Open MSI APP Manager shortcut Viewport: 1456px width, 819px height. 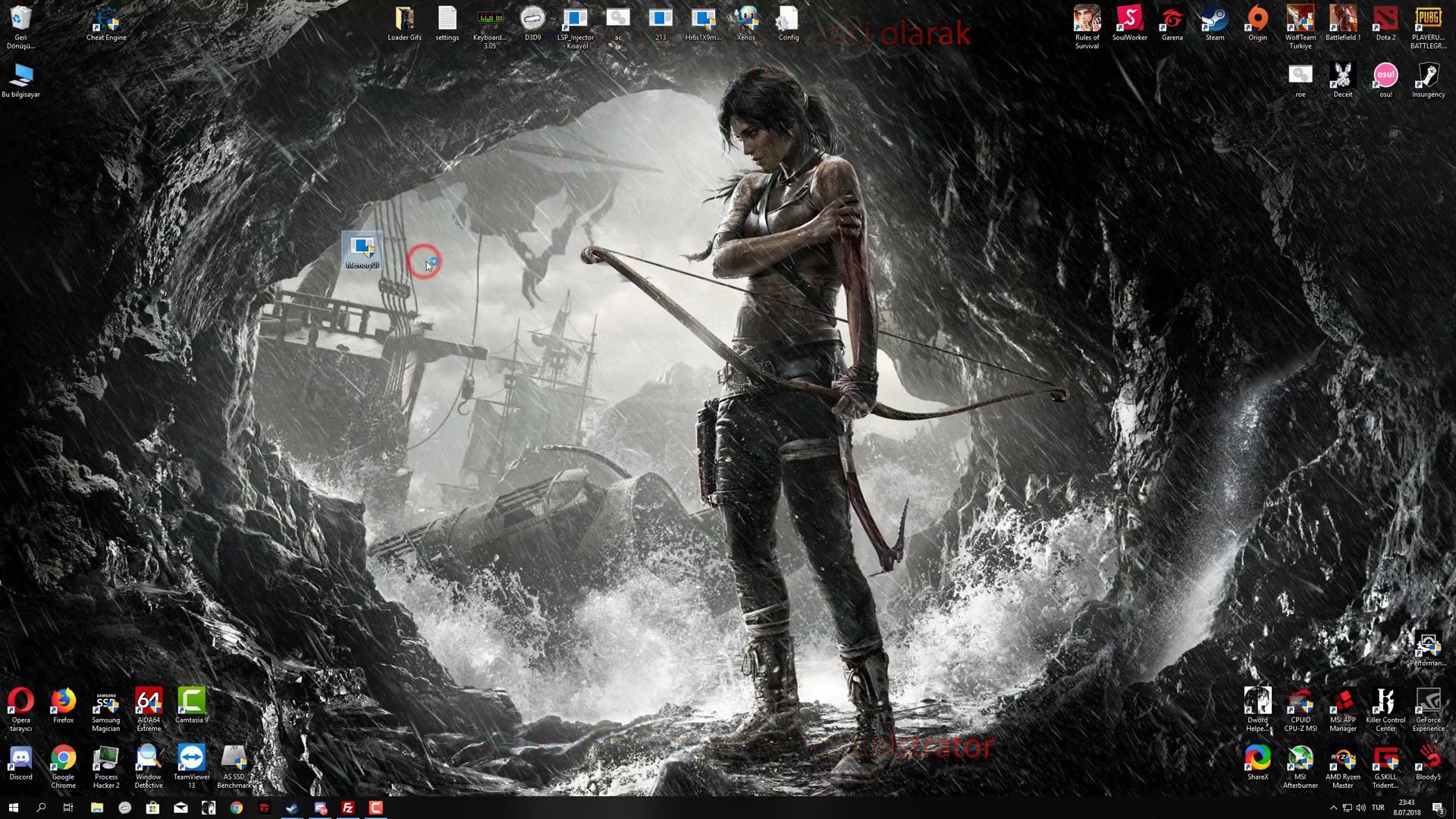point(1343,711)
